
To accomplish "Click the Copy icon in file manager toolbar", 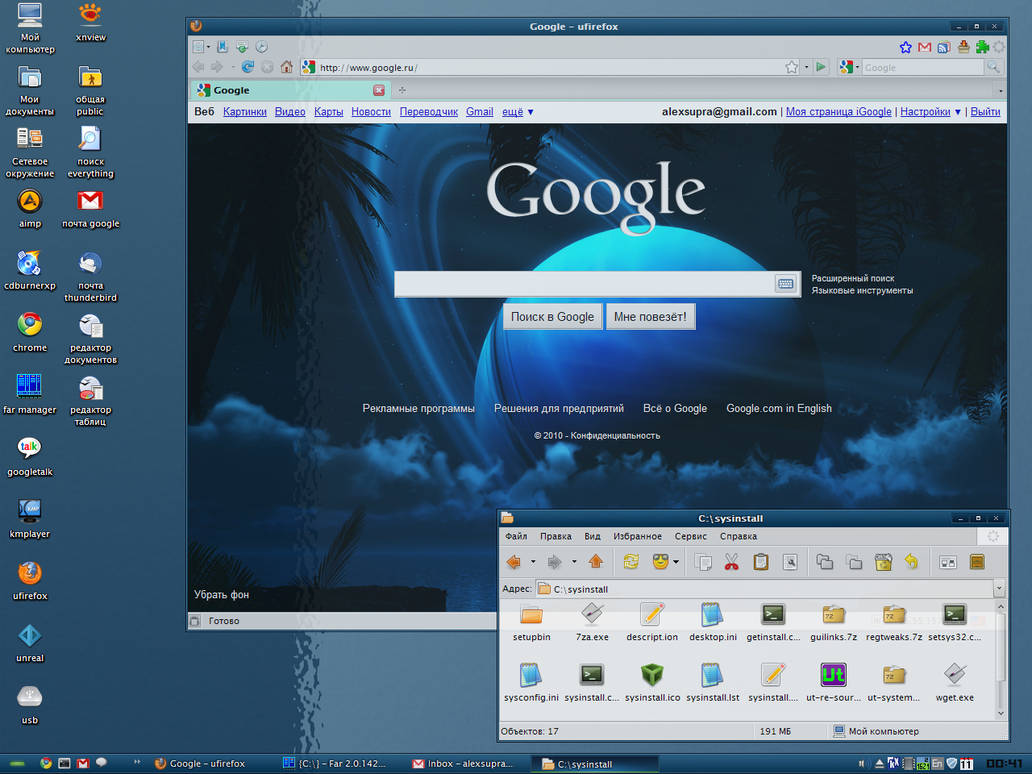I will tap(703, 562).
